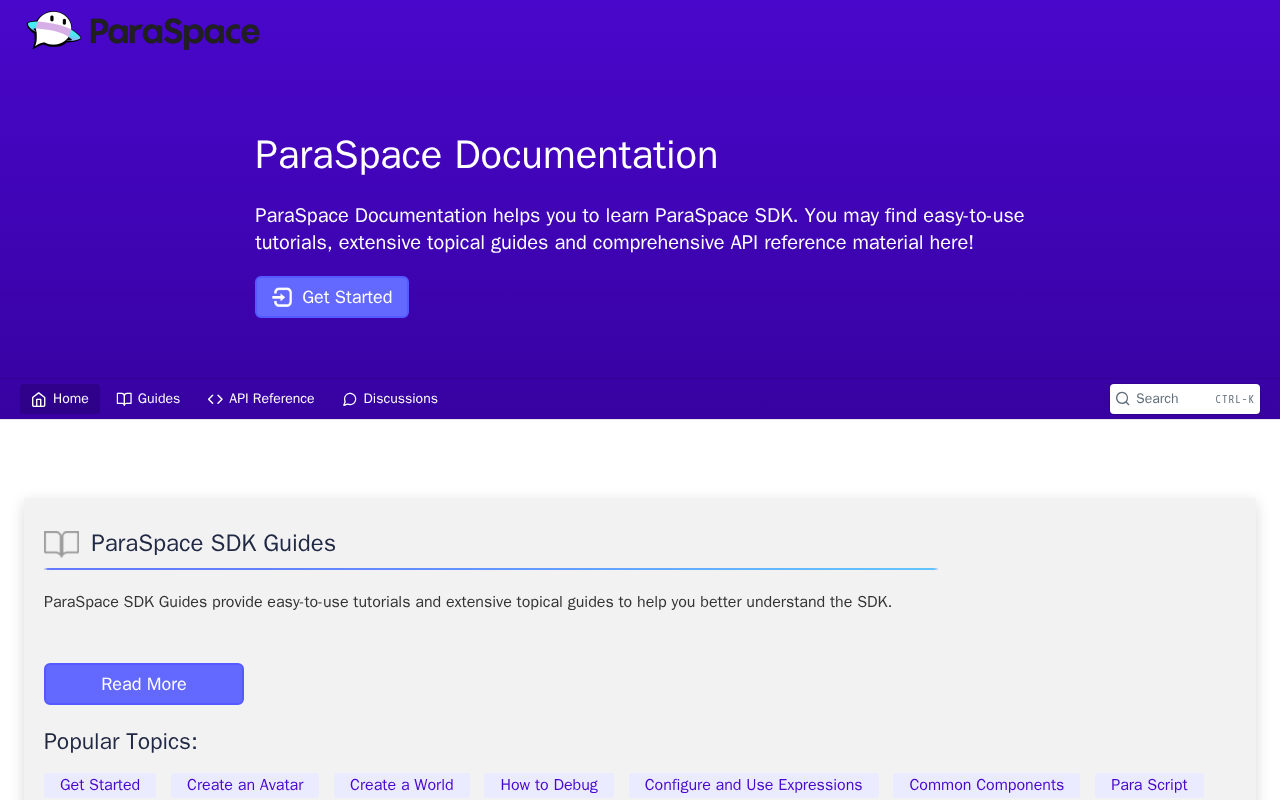Open Configure and Use Expressions topic

tap(754, 785)
